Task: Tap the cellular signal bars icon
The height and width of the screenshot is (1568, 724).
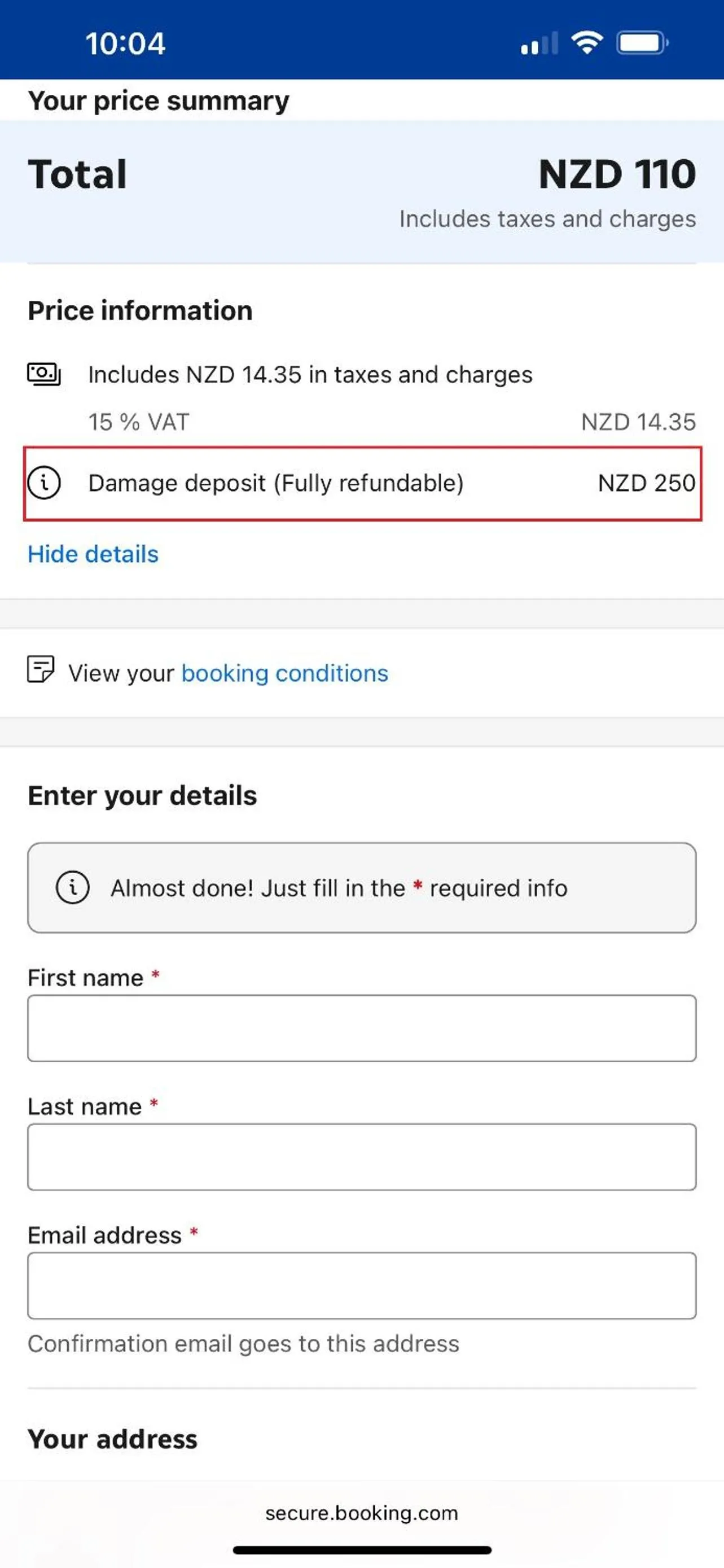Action: pos(539,45)
